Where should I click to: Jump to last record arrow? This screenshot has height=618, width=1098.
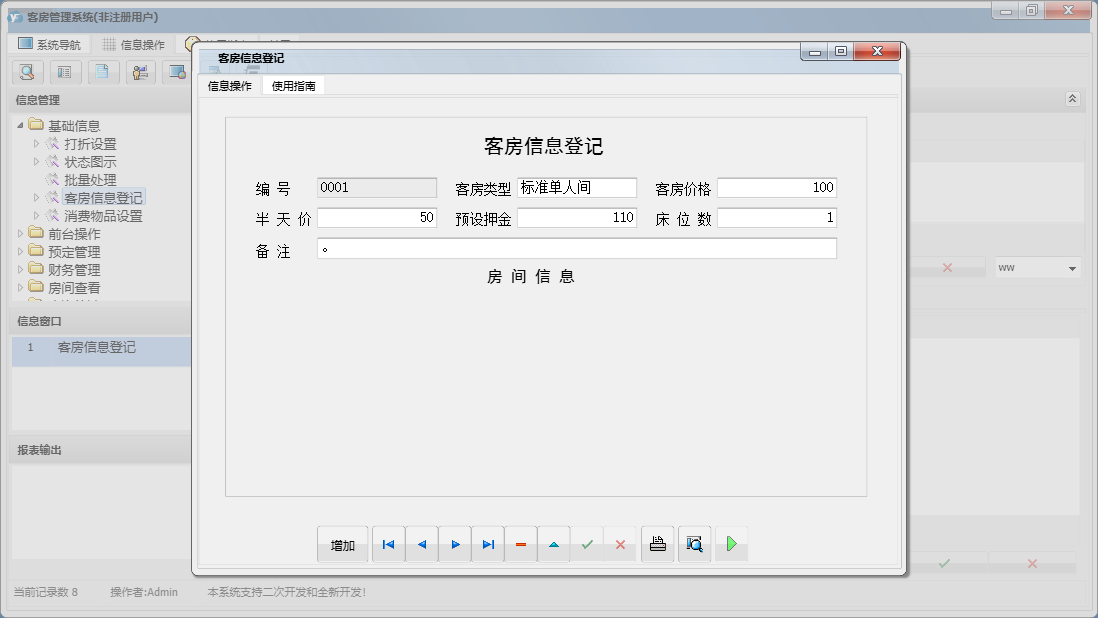tap(488, 545)
